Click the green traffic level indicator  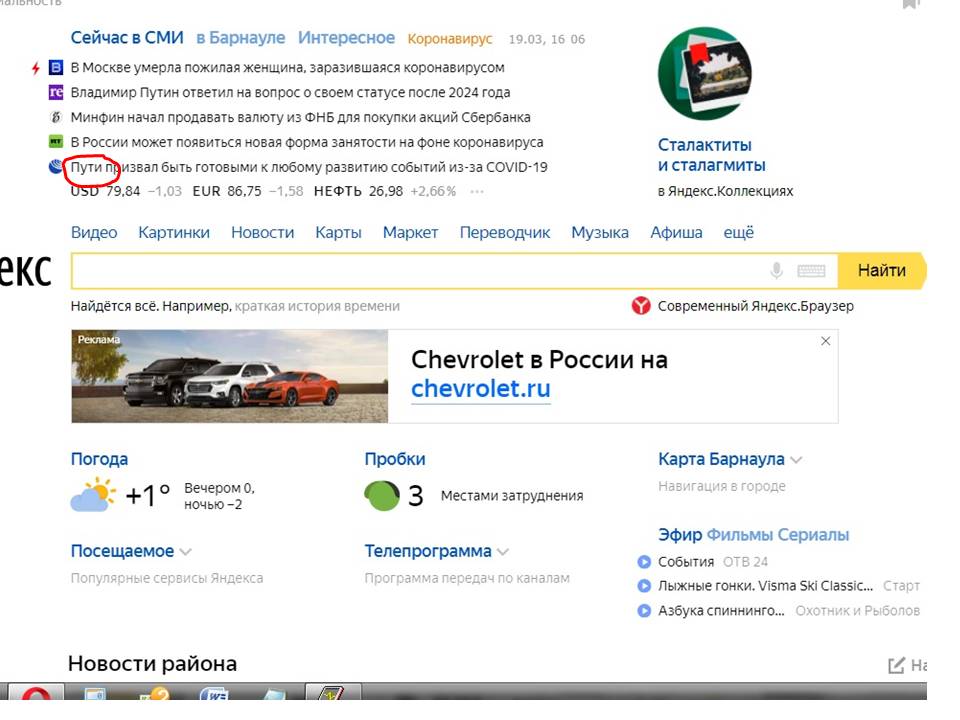(381, 495)
